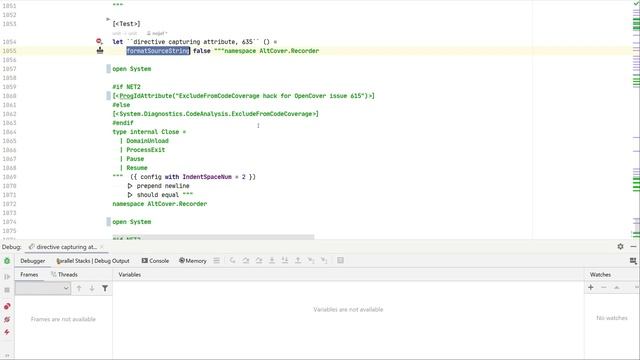Click 'prepend newline' on line 1070
This screenshot has width=640, height=360.
(x=163, y=186)
